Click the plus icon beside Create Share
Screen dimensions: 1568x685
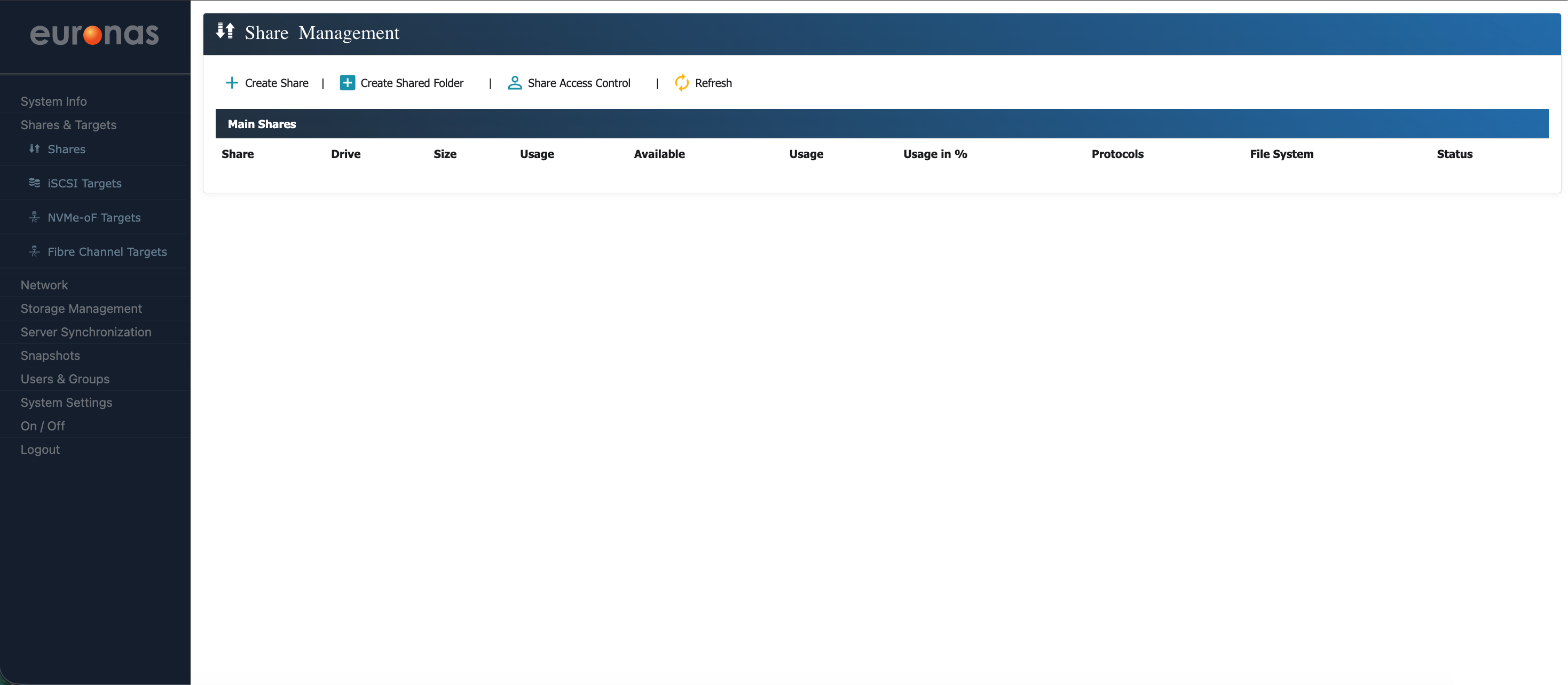[231, 83]
